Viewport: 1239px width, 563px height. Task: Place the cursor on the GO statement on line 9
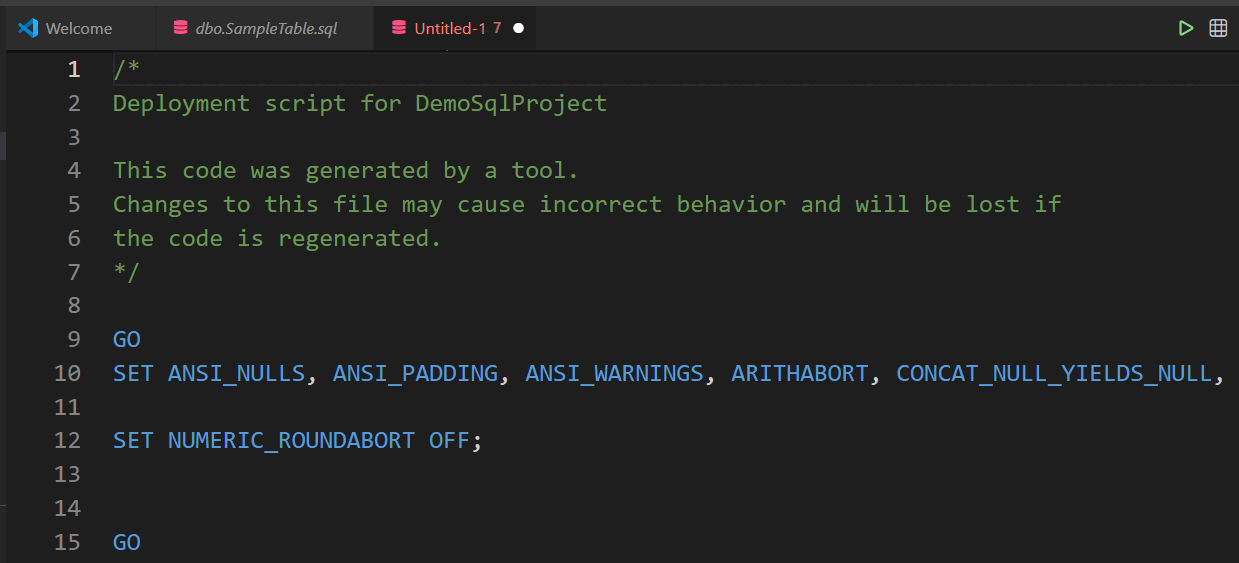click(127, 339)
